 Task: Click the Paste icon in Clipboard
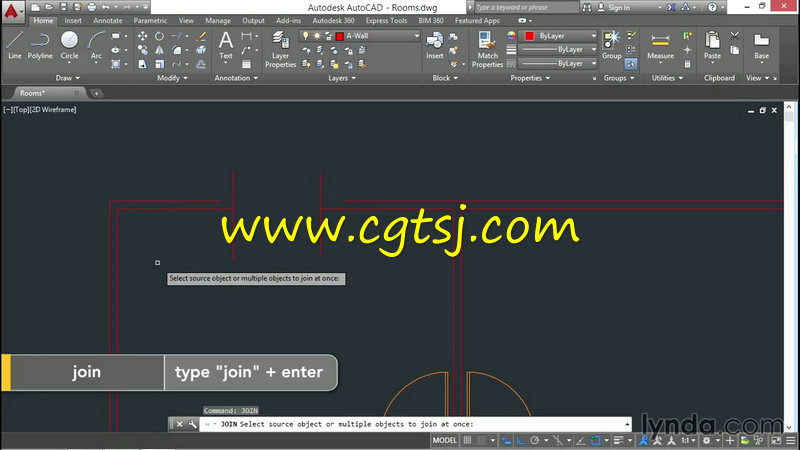click(x=712, y=45)
